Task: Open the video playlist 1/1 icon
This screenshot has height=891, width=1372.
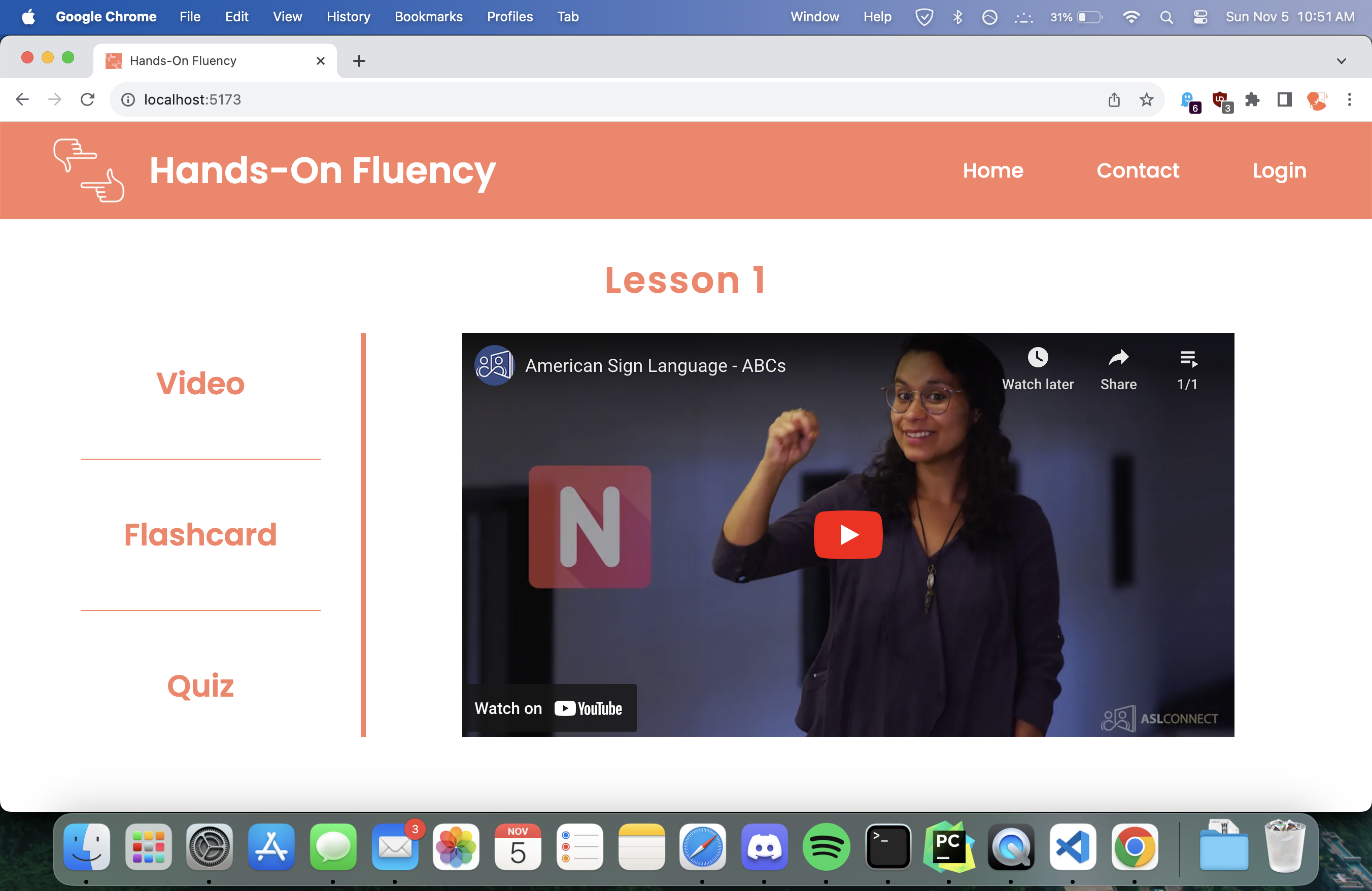Action: (x=1187, y=359)
